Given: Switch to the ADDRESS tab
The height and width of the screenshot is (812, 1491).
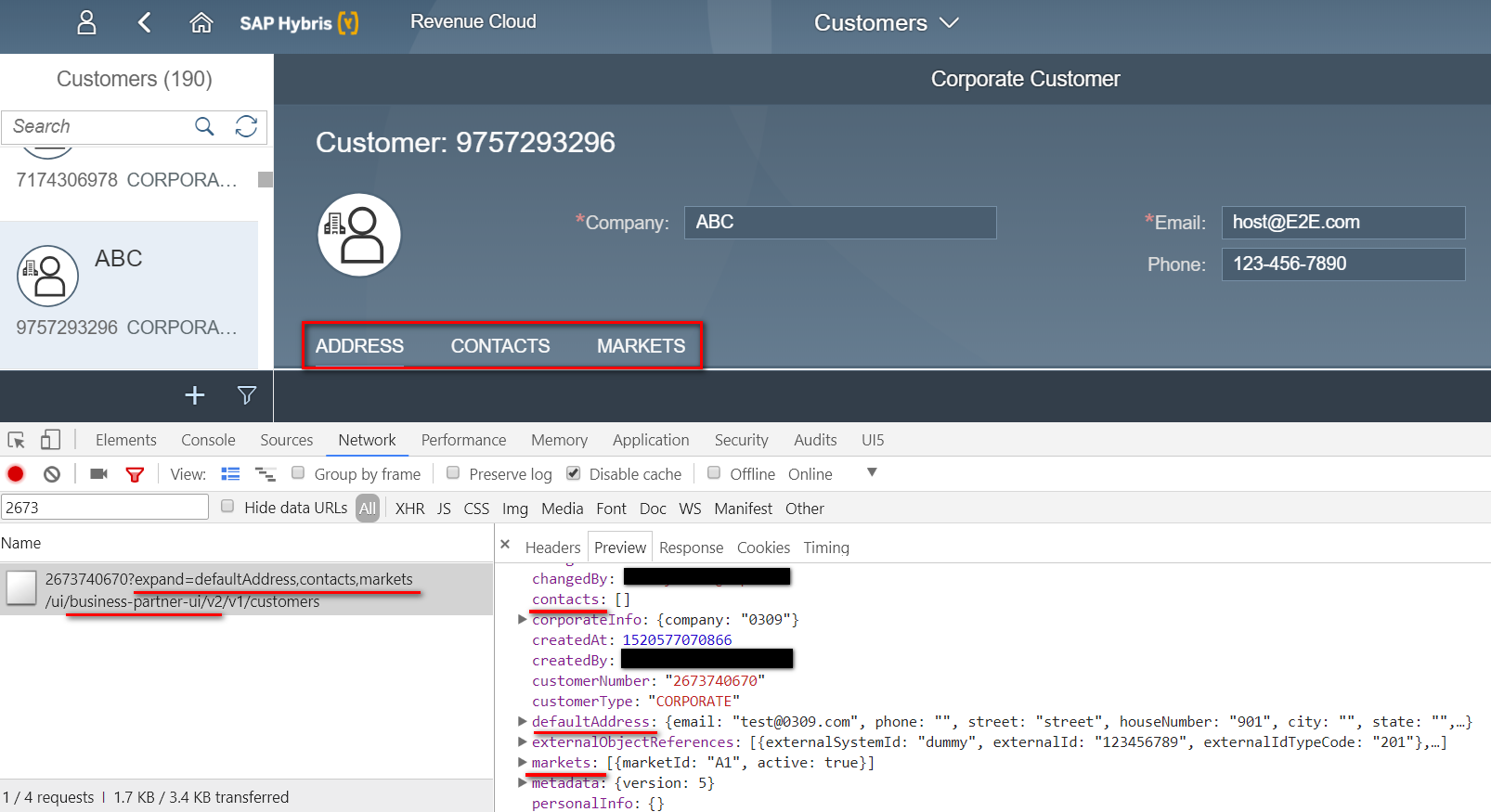Looking at the screenshot, I should 359,346.
